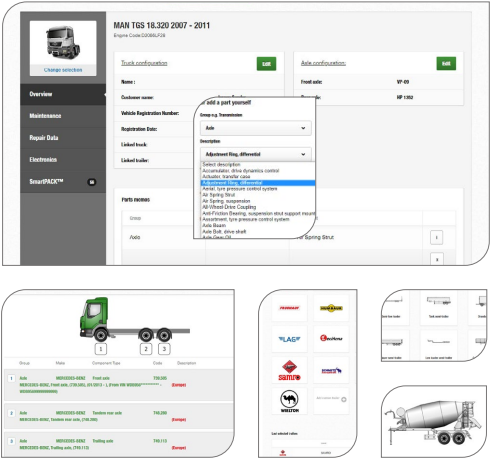The image size is (492, 458).
Task: Click Front axle component type text
Action: tap(101, 378)
